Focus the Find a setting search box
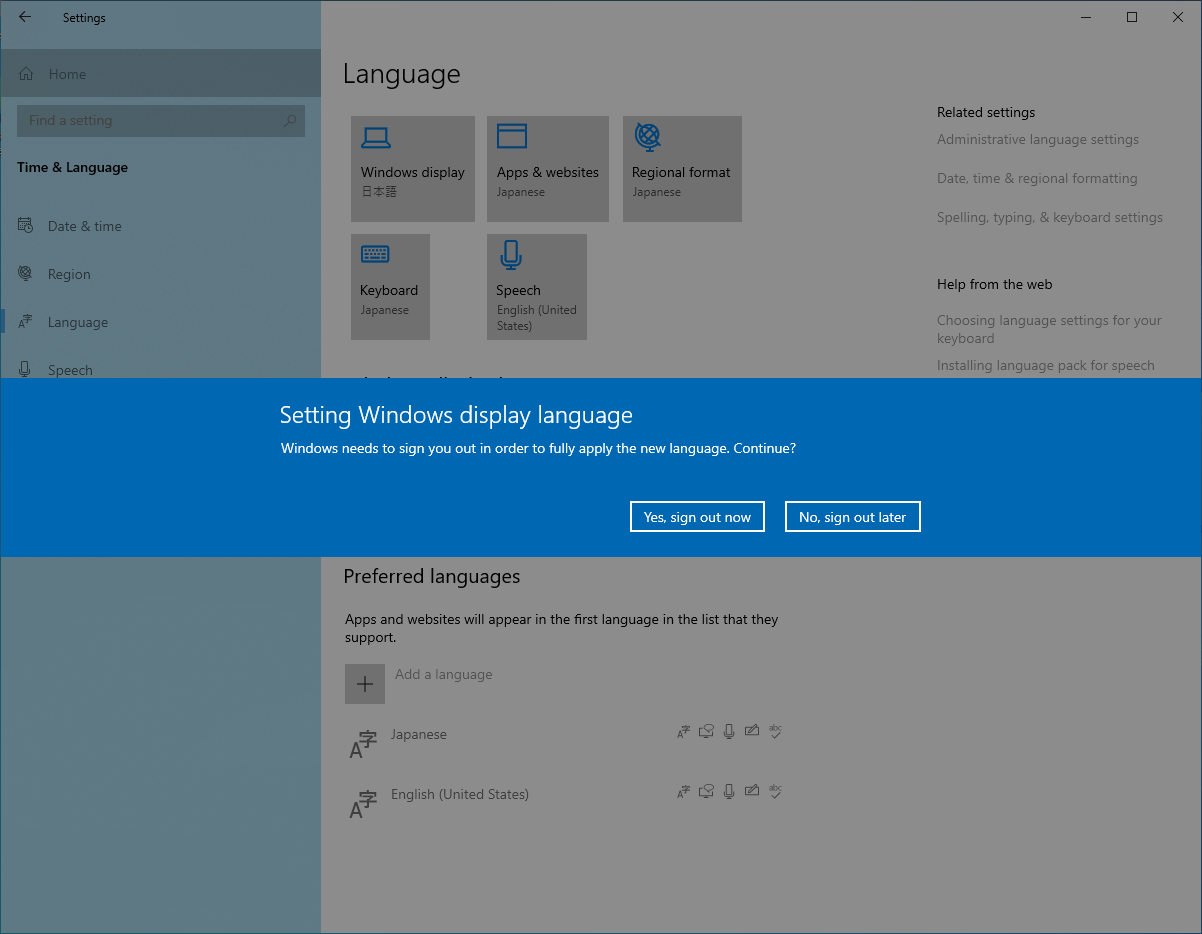Image resolution: width=1202 pixels, height=934 pixels. [x=150, y=121]
